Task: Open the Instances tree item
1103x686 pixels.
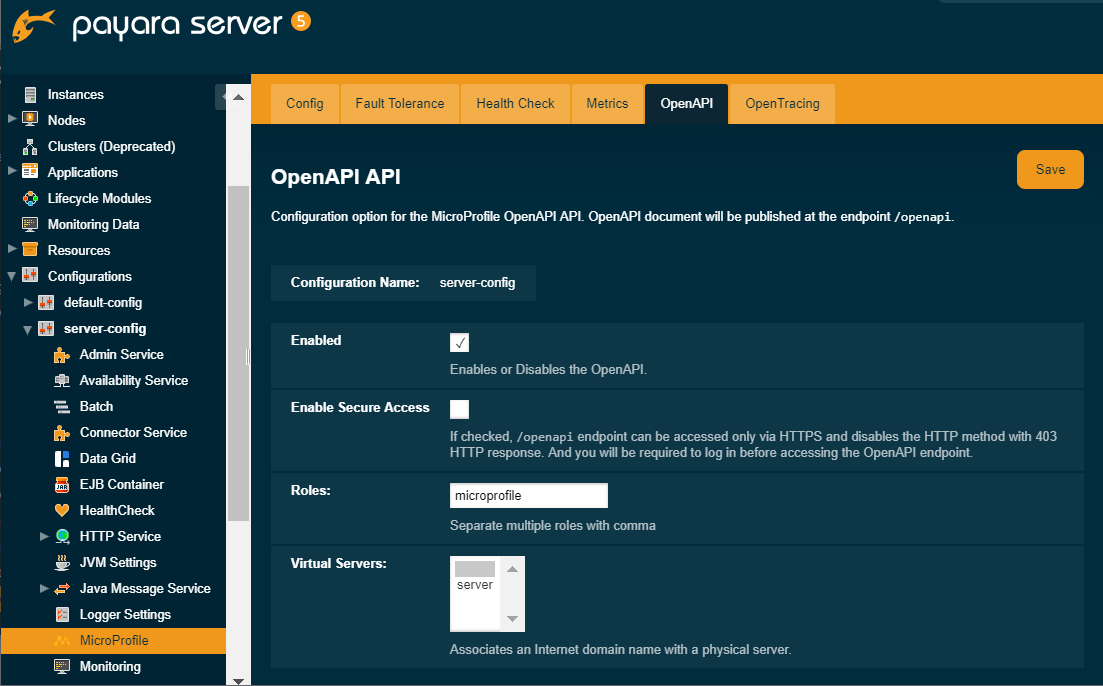Action: pos(75,94)
